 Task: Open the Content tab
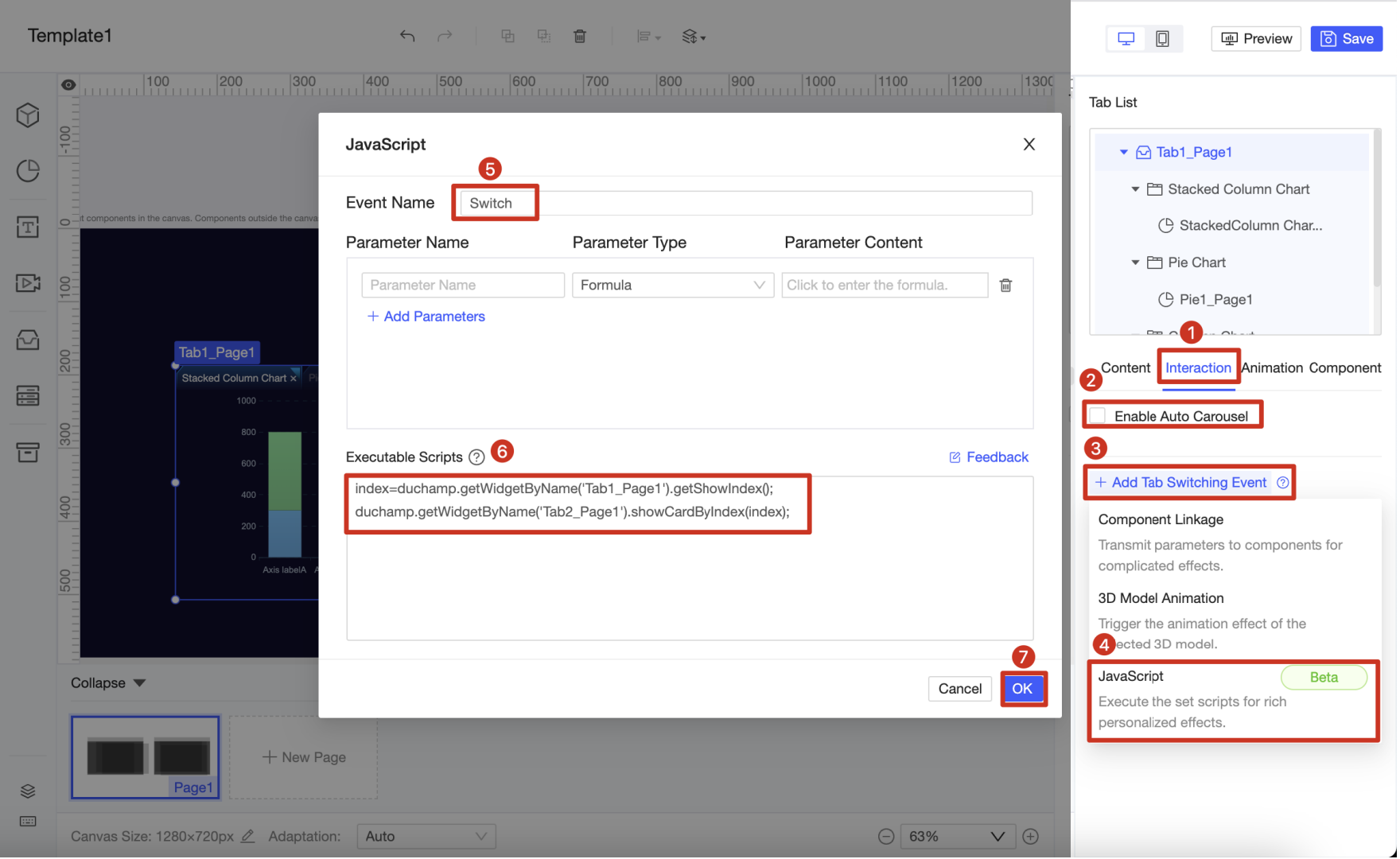pos(1125,367)
